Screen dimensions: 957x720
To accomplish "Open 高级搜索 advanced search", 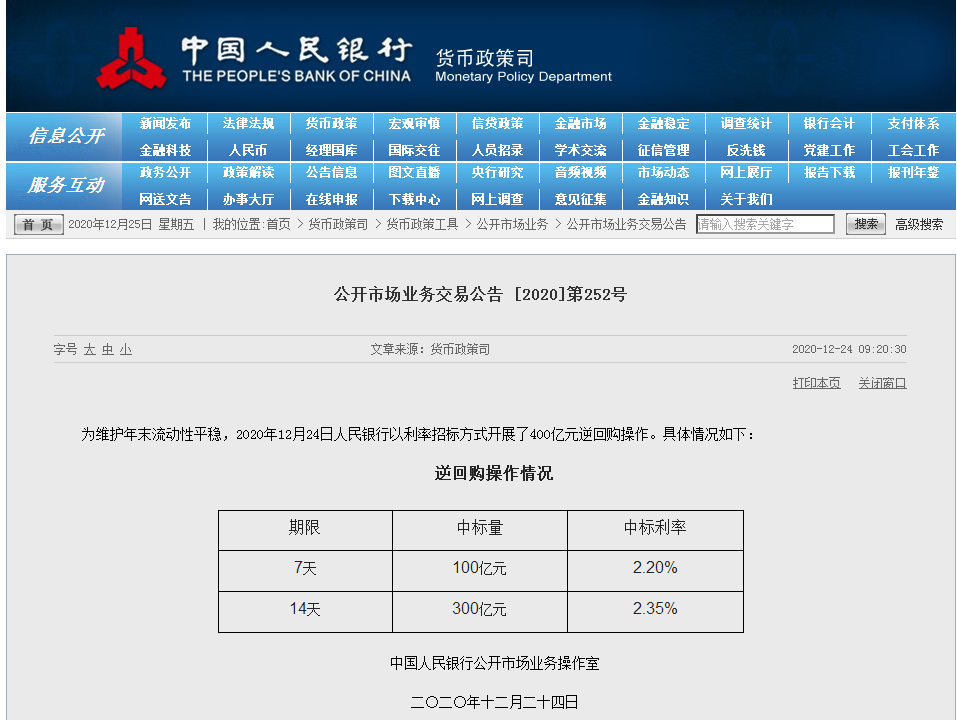I will point(916,224).
